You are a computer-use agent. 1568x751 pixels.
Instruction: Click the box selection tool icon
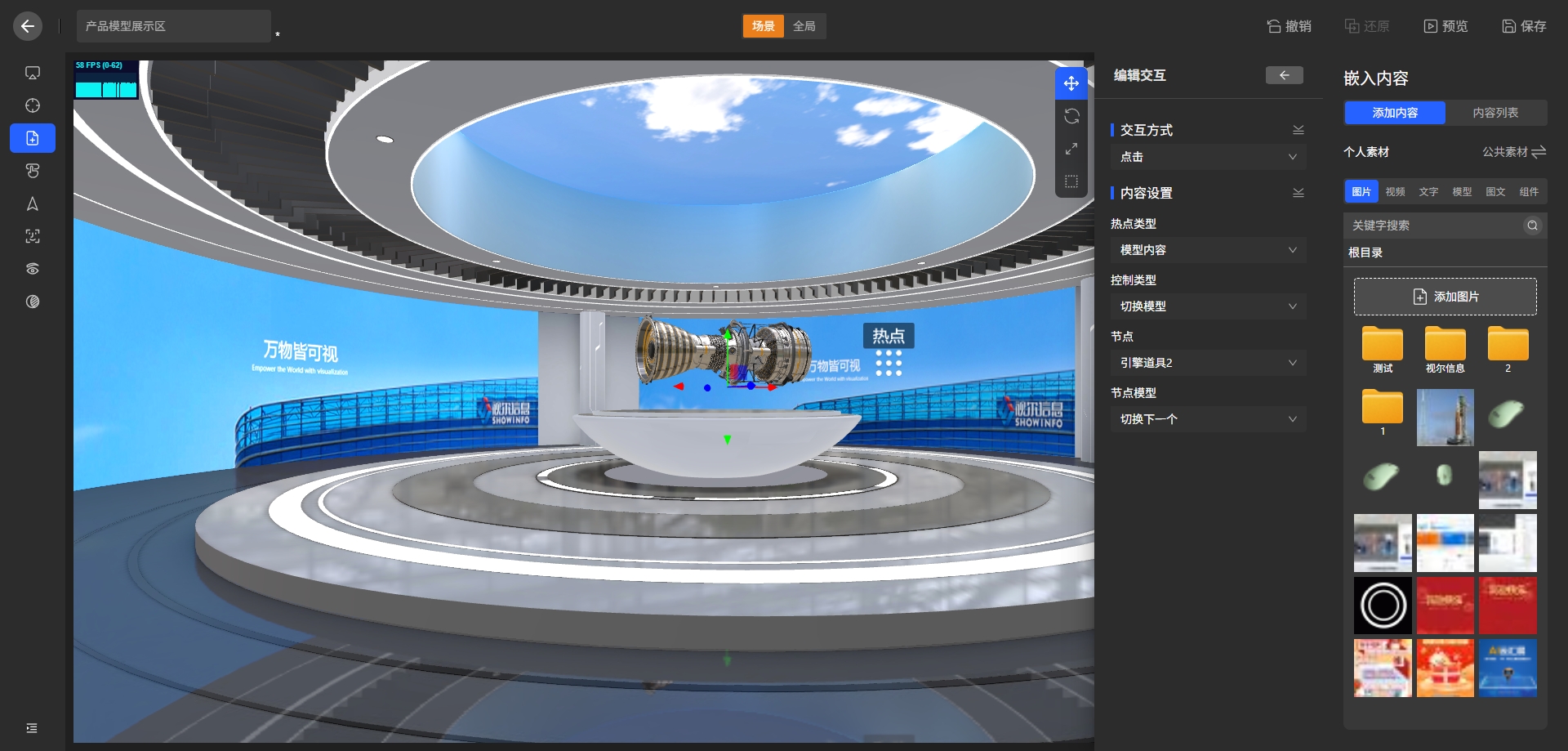pos(1071,181)
